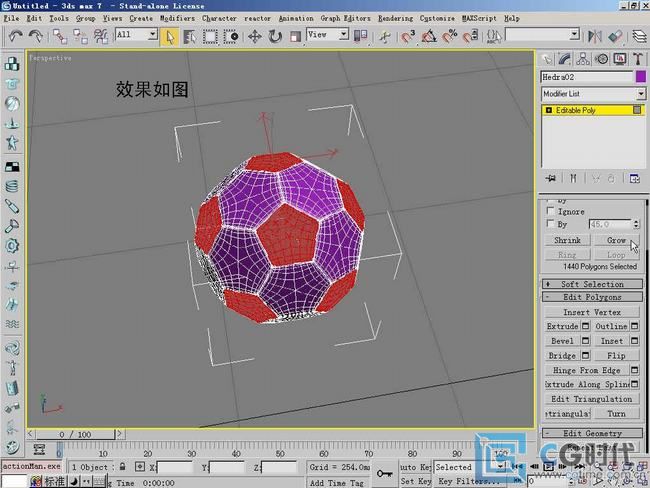650x488 pixels.
Task: Click the Mirror tool icon
Action: [595, 36]
